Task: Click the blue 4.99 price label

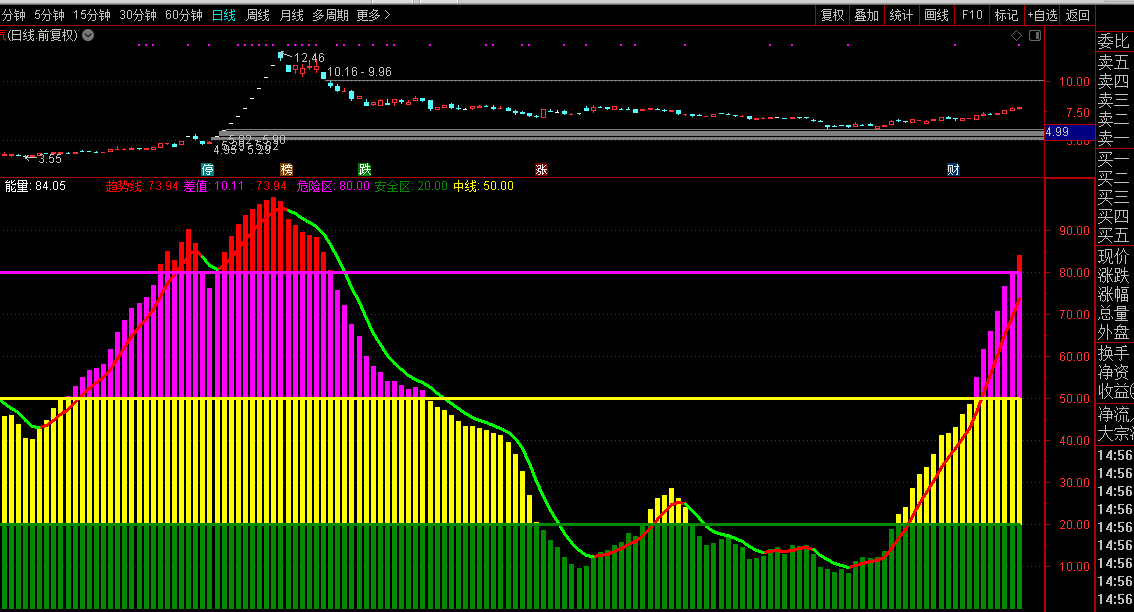Action: coord(1057,131)
